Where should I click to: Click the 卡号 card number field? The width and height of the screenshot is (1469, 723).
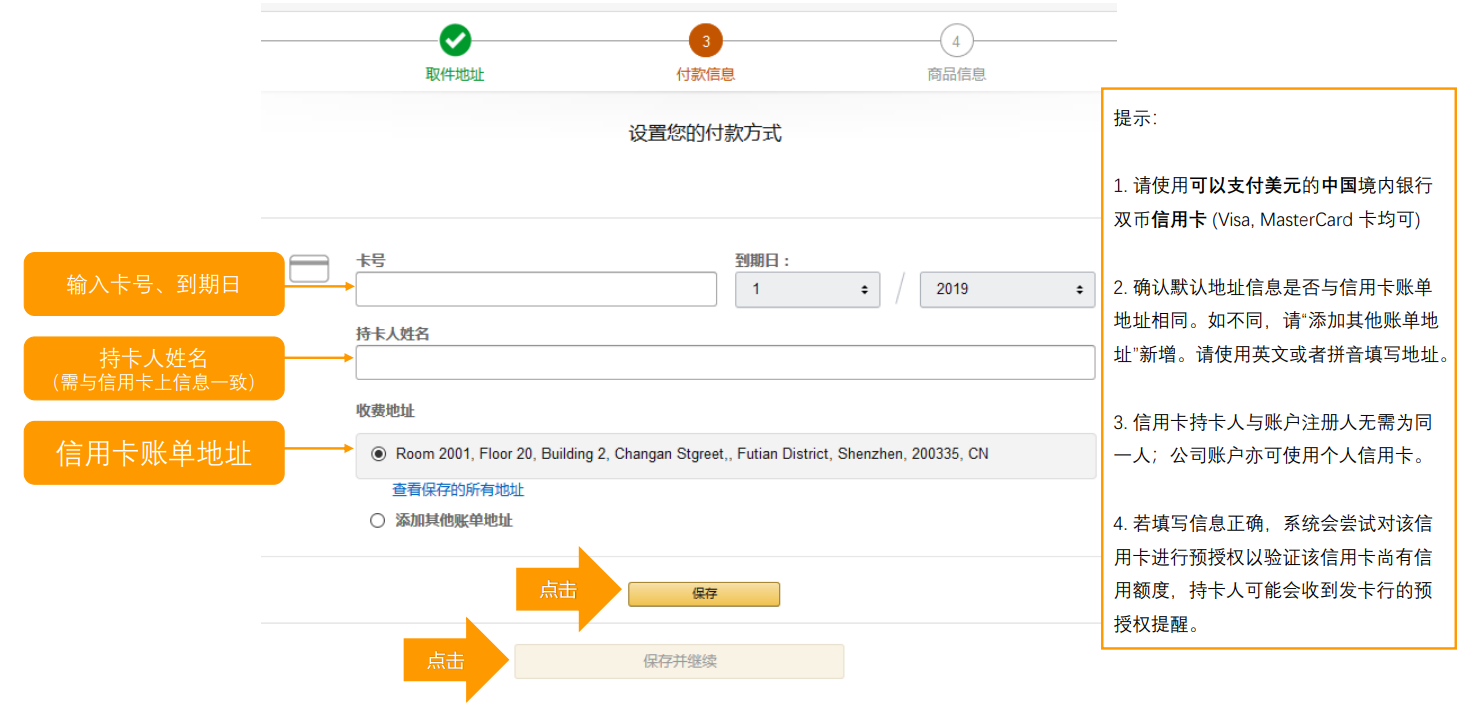tap(536, 289)
